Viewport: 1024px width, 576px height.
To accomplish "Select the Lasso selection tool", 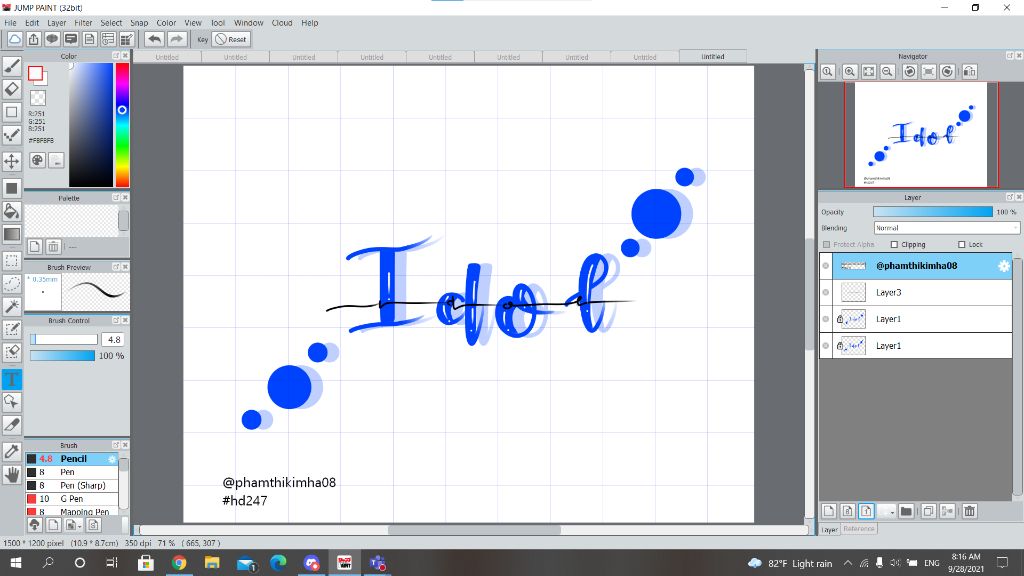I will tap(12, 283).
